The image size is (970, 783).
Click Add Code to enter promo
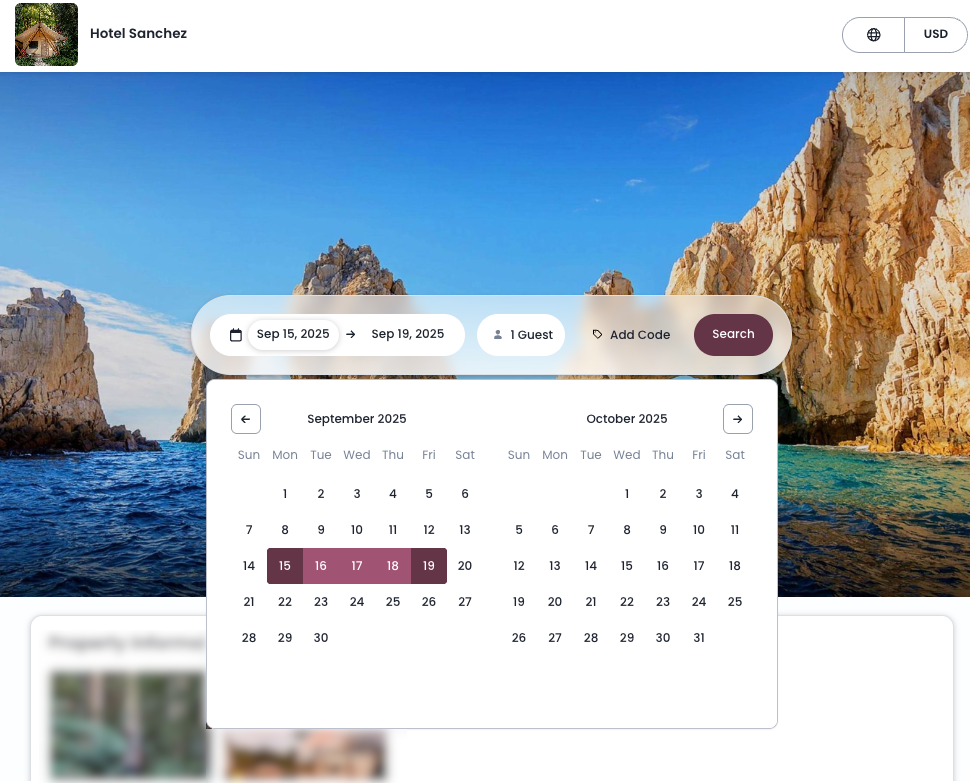click(639, 335)
